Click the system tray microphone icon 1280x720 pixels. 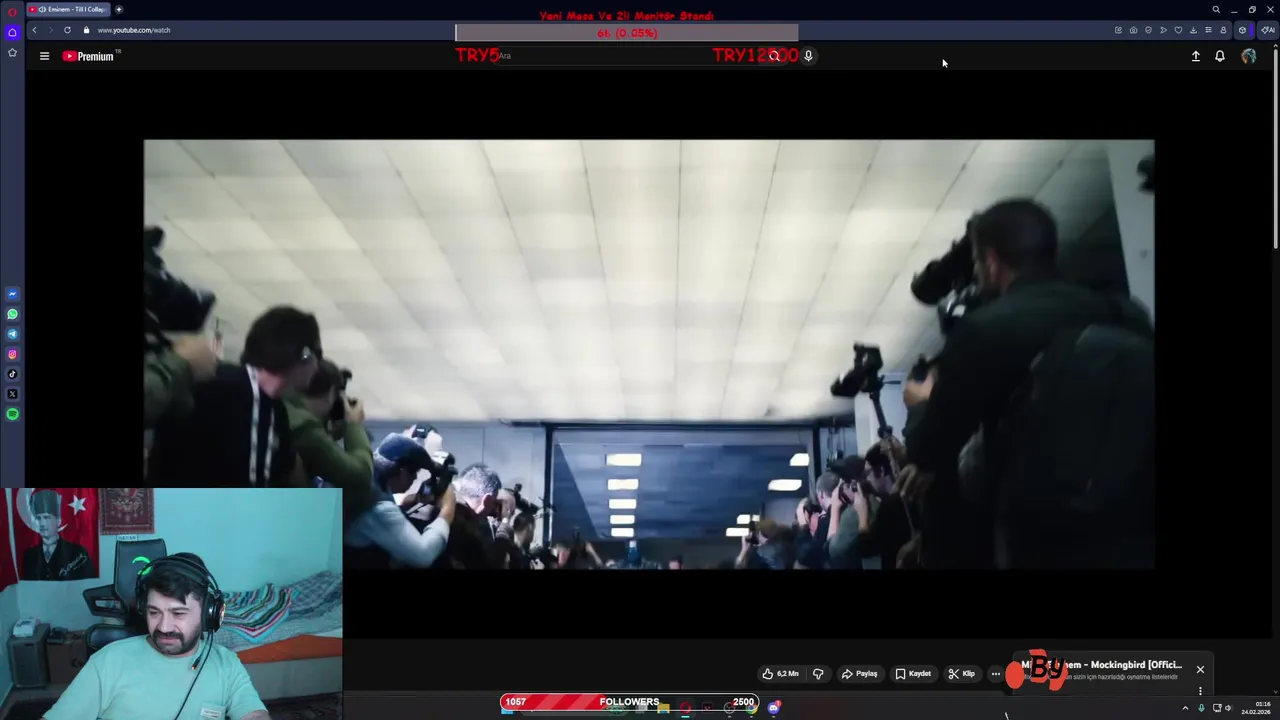click(x=1201, y=708)
